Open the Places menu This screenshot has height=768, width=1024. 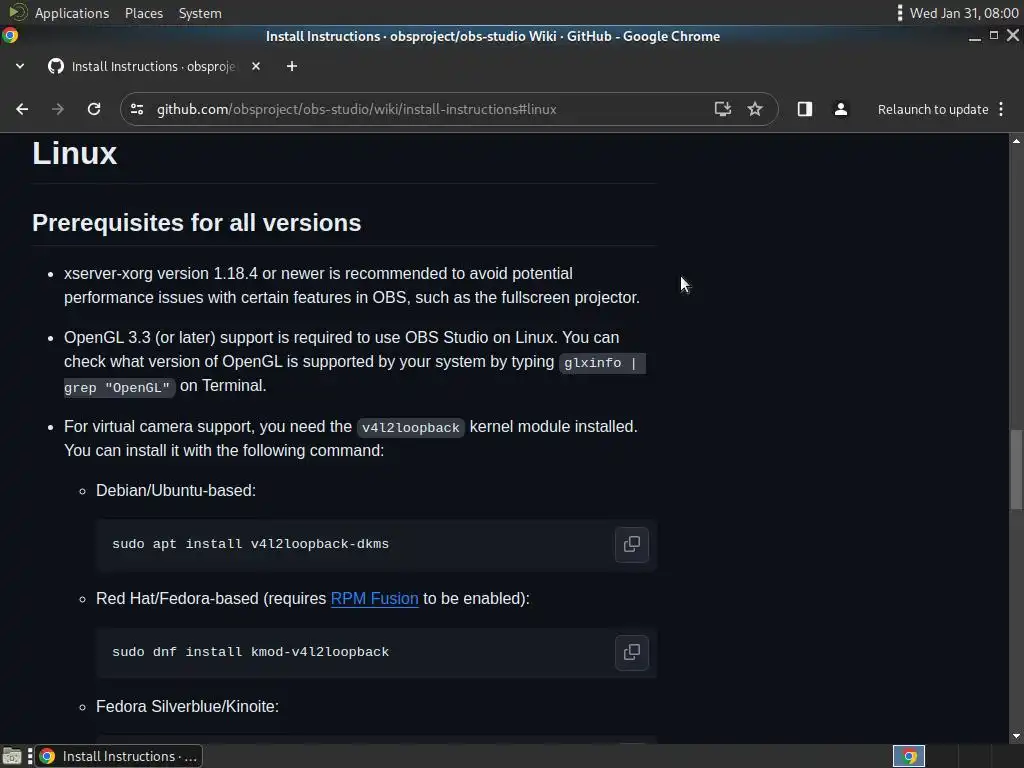click(144, 13)
